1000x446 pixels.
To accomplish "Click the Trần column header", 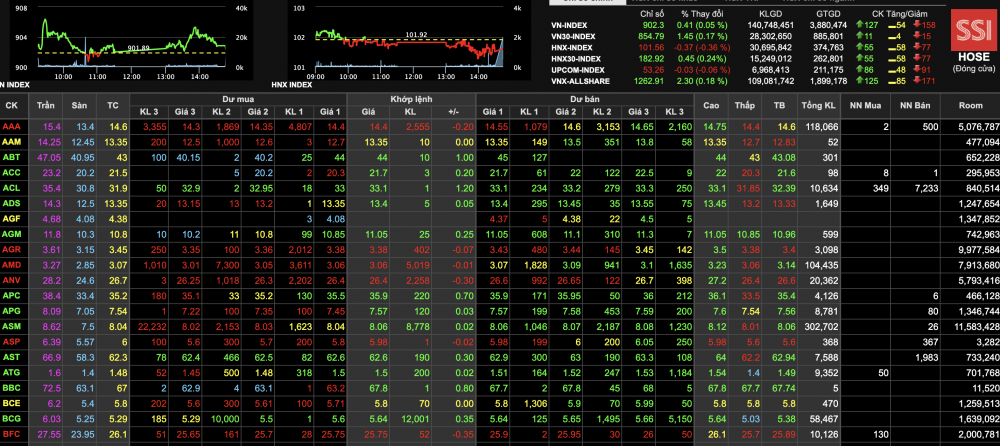I will click(x=46, y=105).
